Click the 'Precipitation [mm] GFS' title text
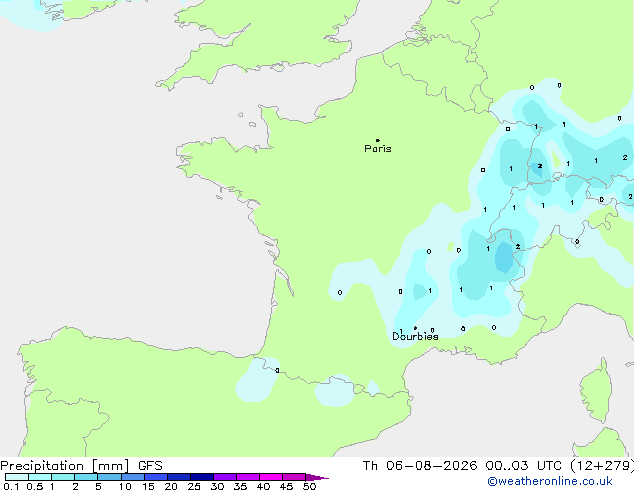634x490 pixels. (x=81, y=466)
